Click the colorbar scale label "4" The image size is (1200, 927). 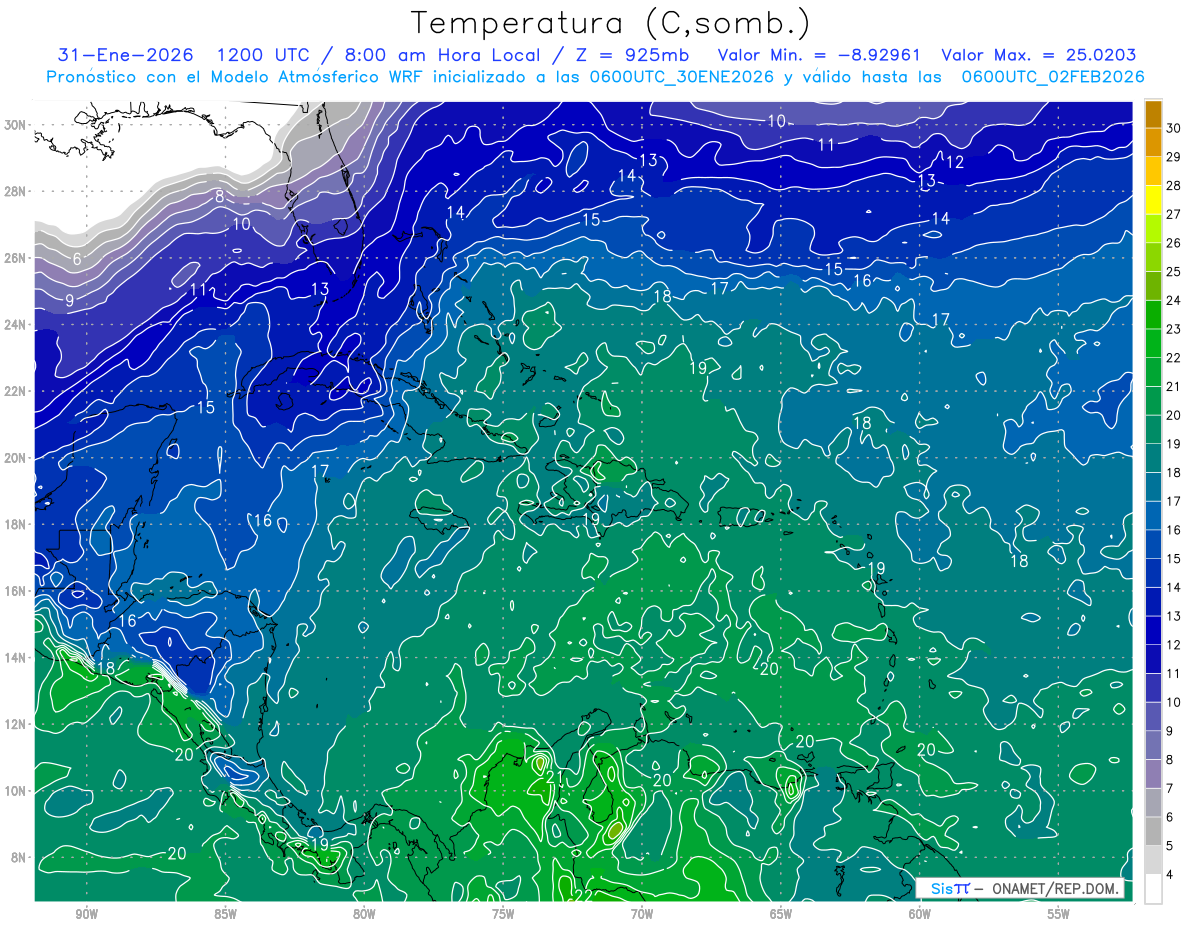(1170, 875)
